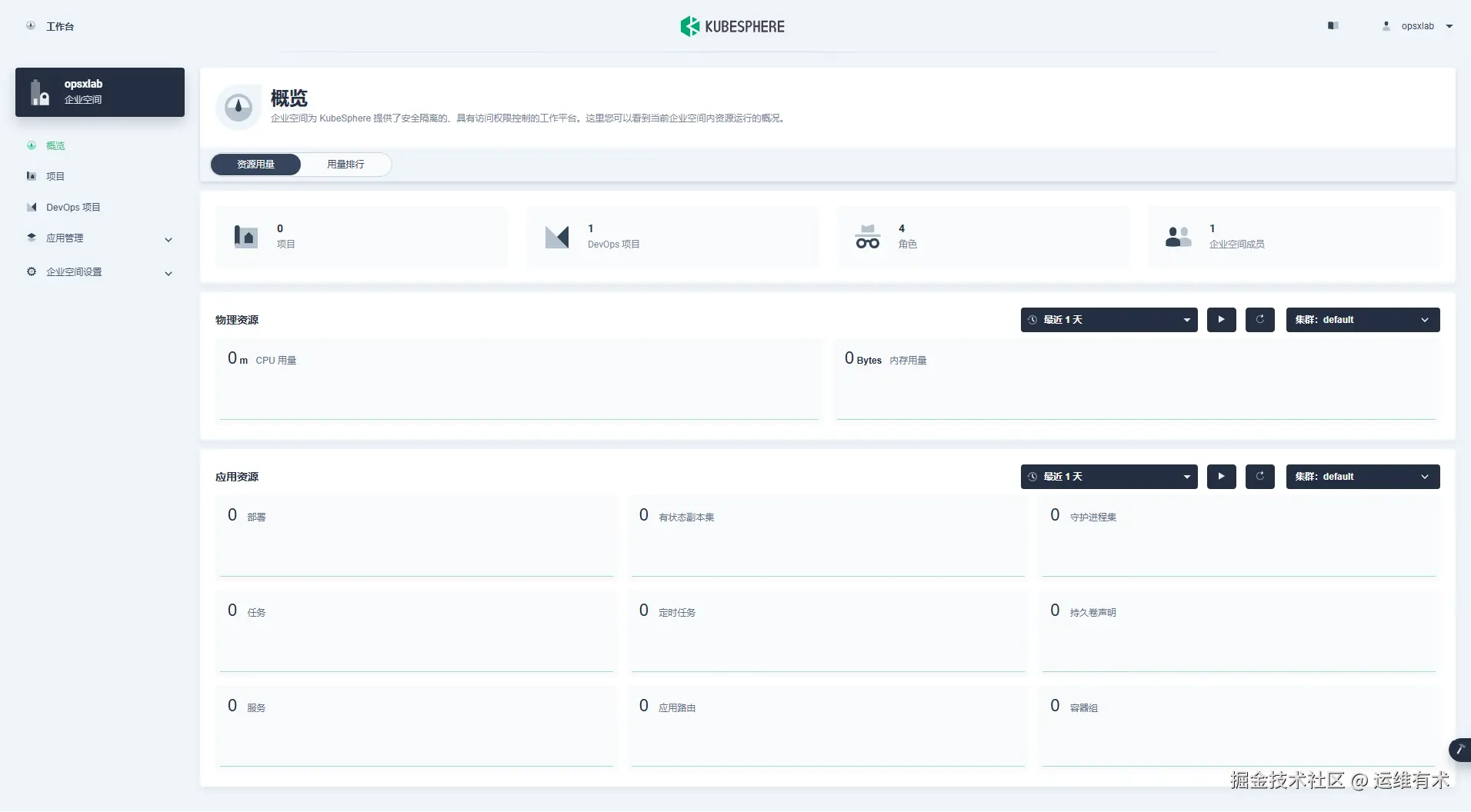This screenshot has height=812, width=1471.
Task: Click the 应用管理 sidebar icon
Action: pyautogui.click(x=32, y=238)
